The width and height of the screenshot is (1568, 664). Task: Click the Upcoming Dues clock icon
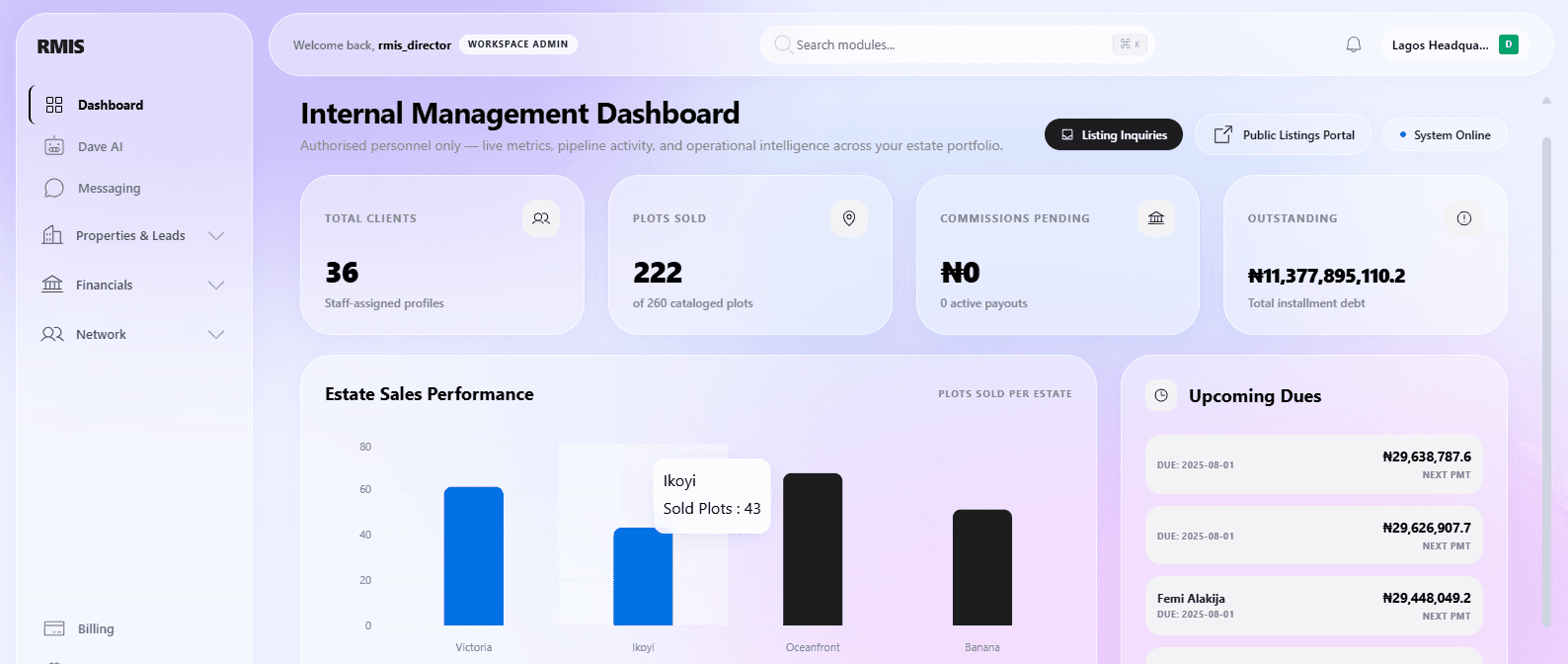tap(1161, 395)
